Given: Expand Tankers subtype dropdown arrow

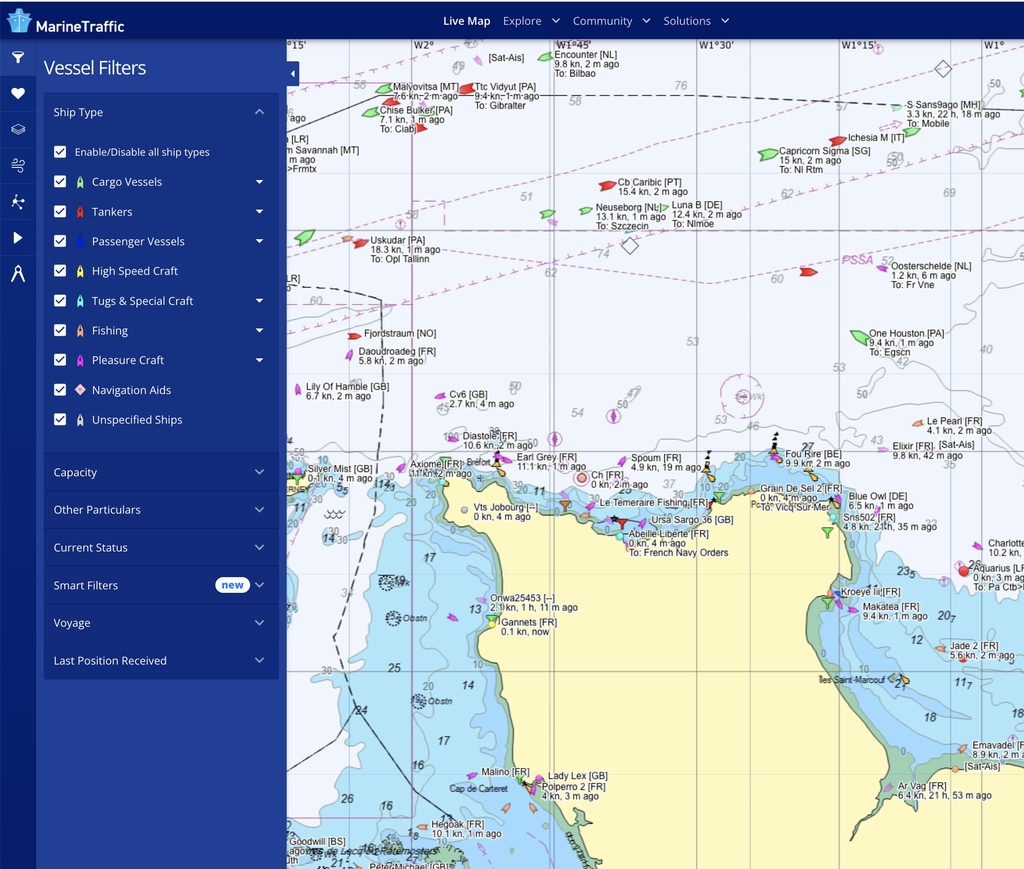Looking at the screenshot, I should [x=259, y=212].
